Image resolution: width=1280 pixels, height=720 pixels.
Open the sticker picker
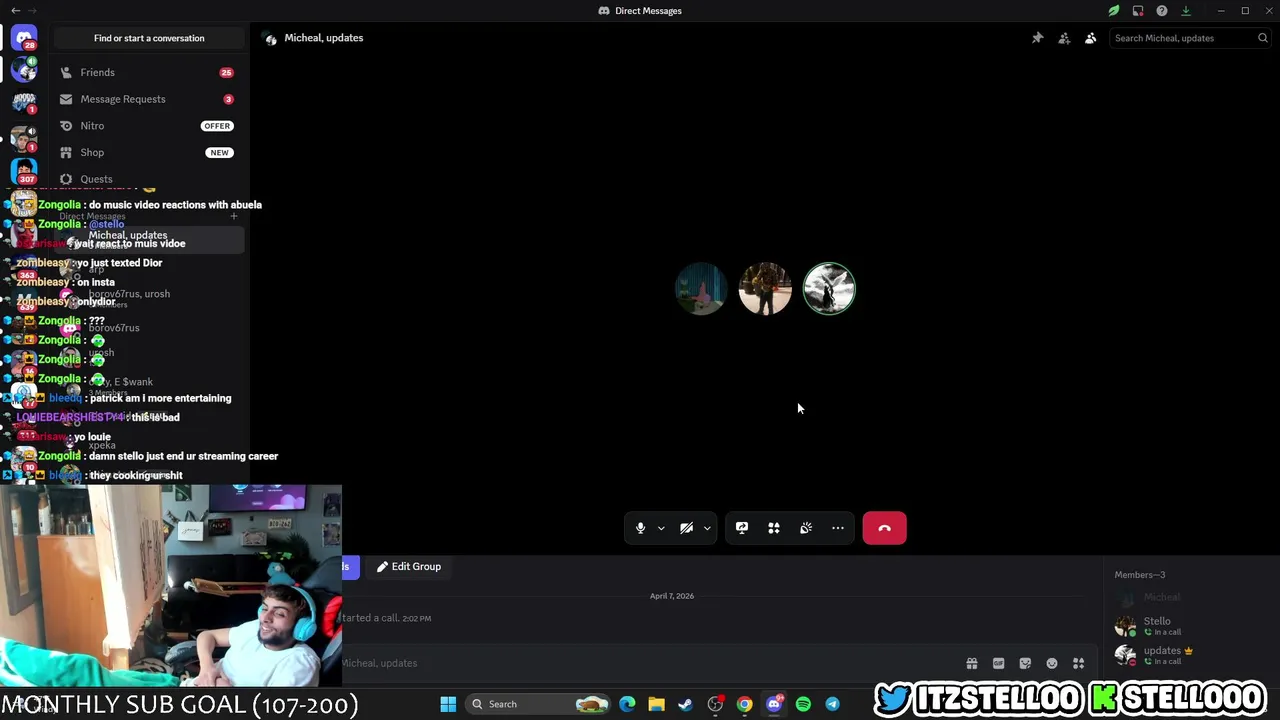coord(1025,663)
